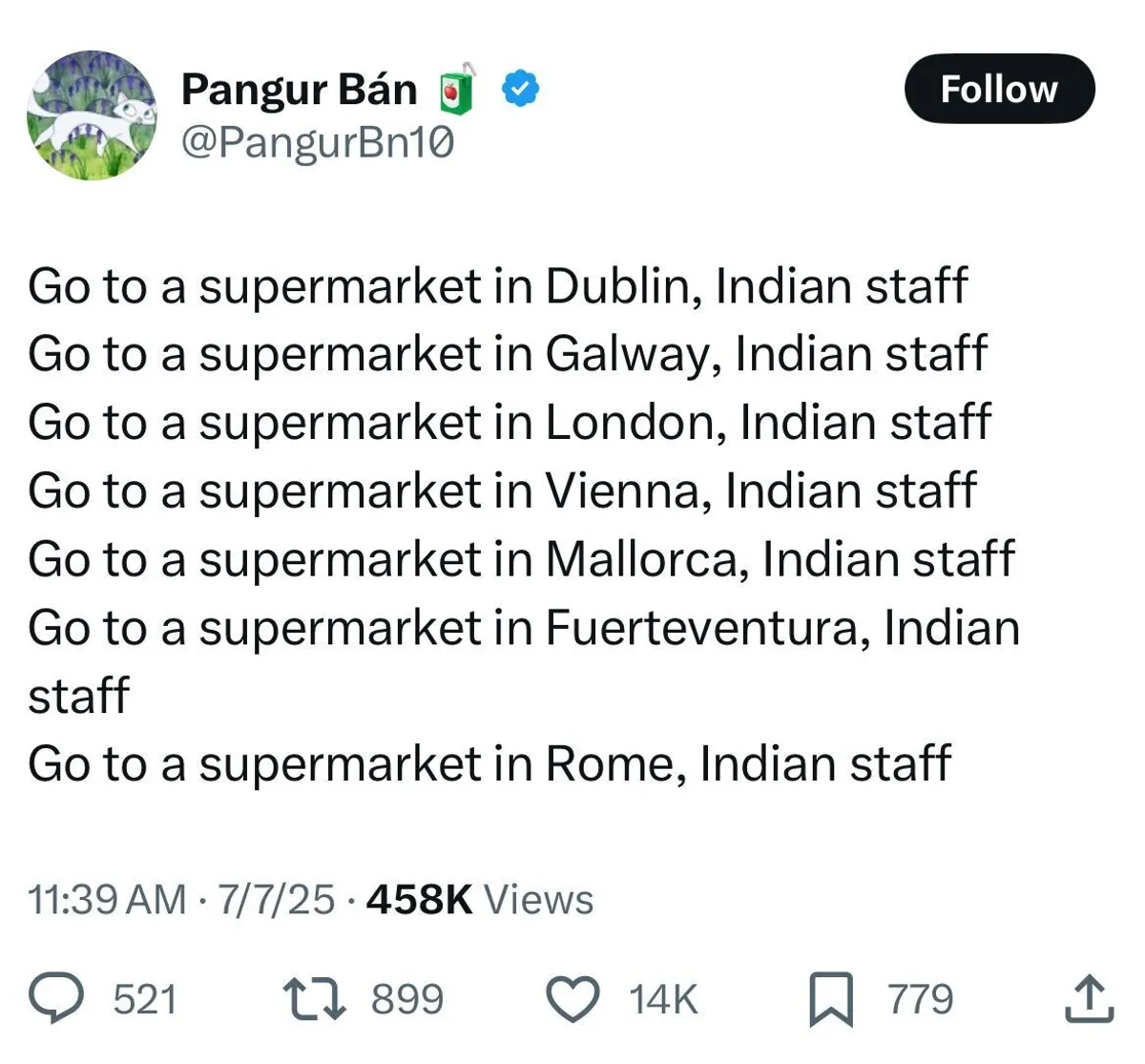Click the 779 bookmarks count

click(921, 999)
